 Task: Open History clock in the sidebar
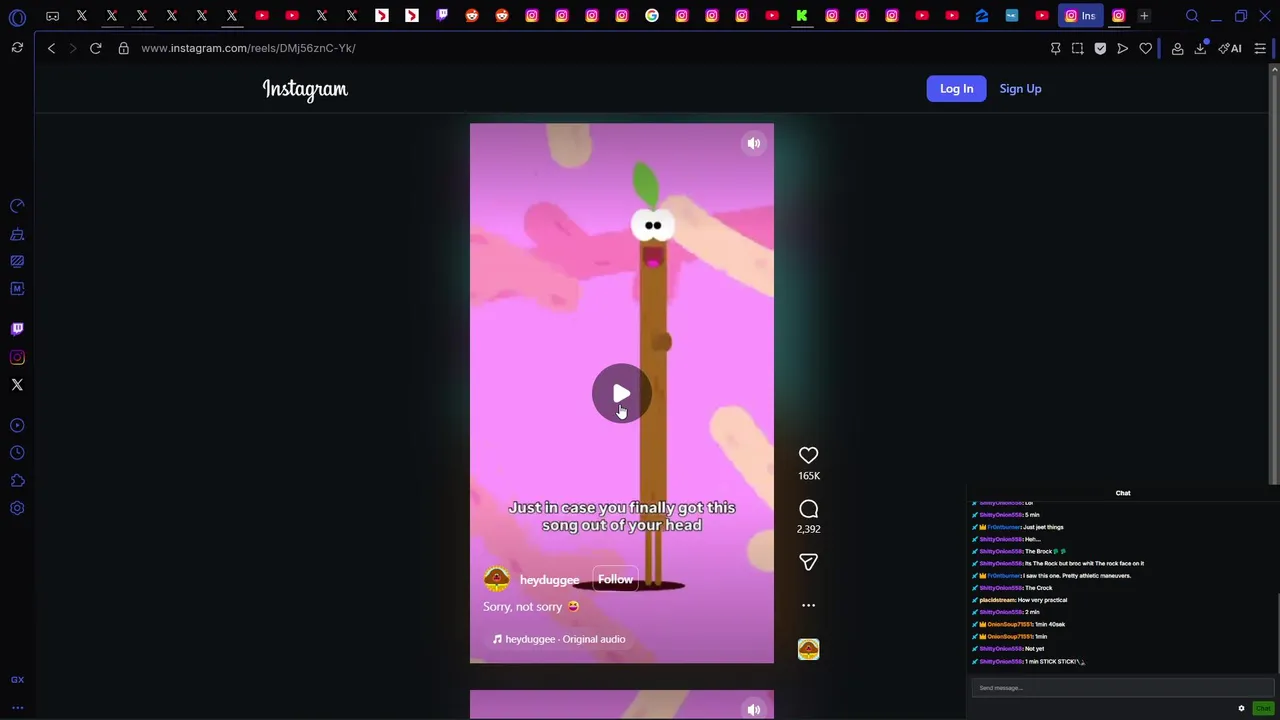(x=17, y=453)
